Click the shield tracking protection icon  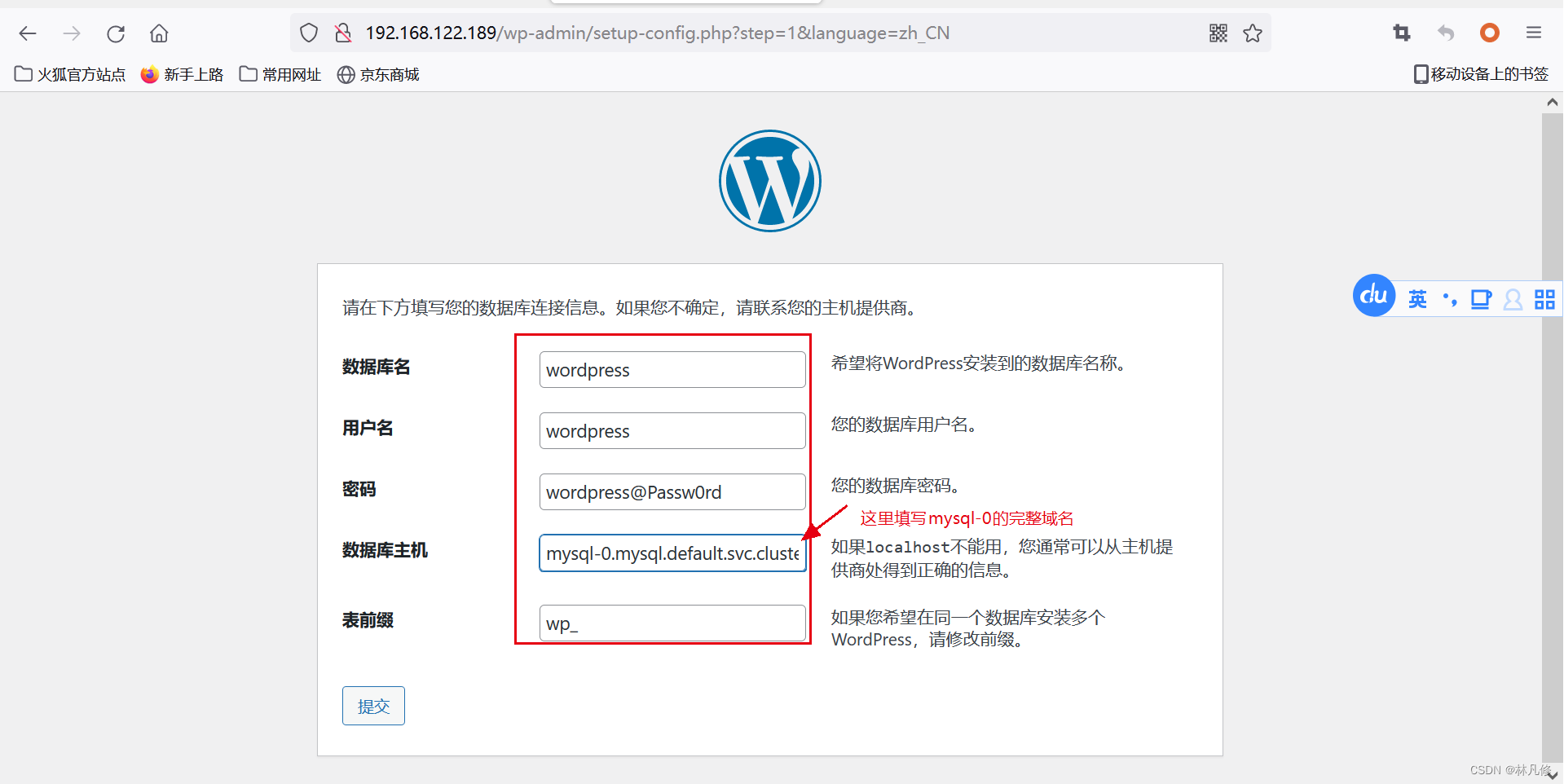point(309,33)
